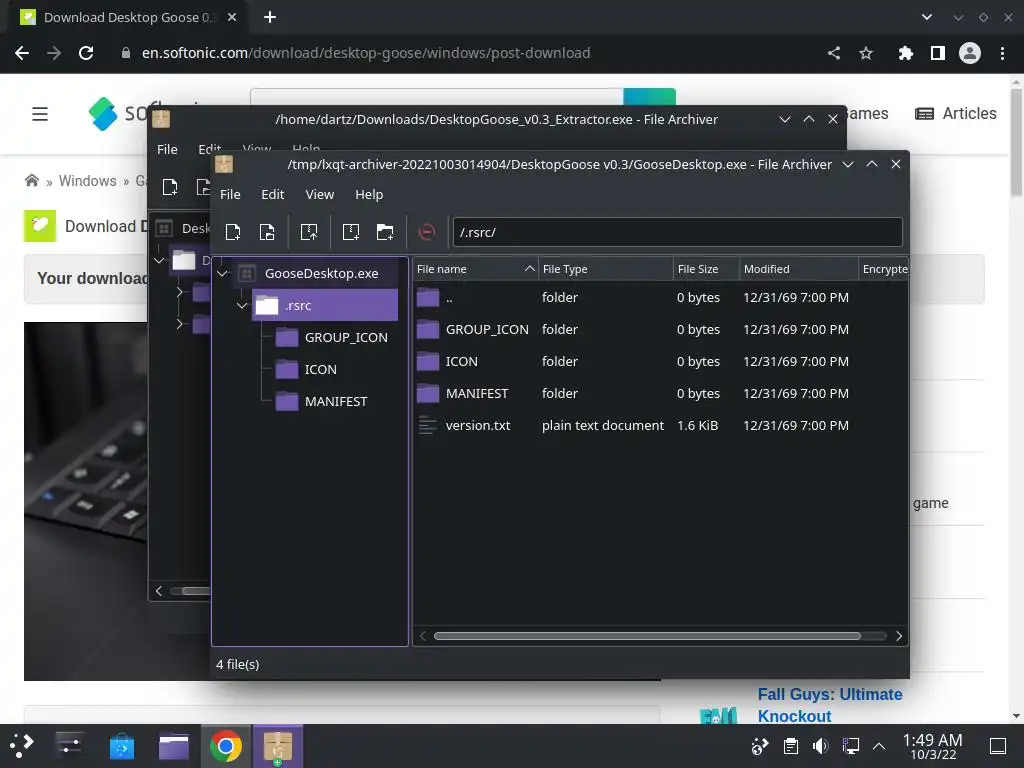Reload page with Chrome refresh icon
The width and height of the screenshot is (1024, 768).
point(86,53)
